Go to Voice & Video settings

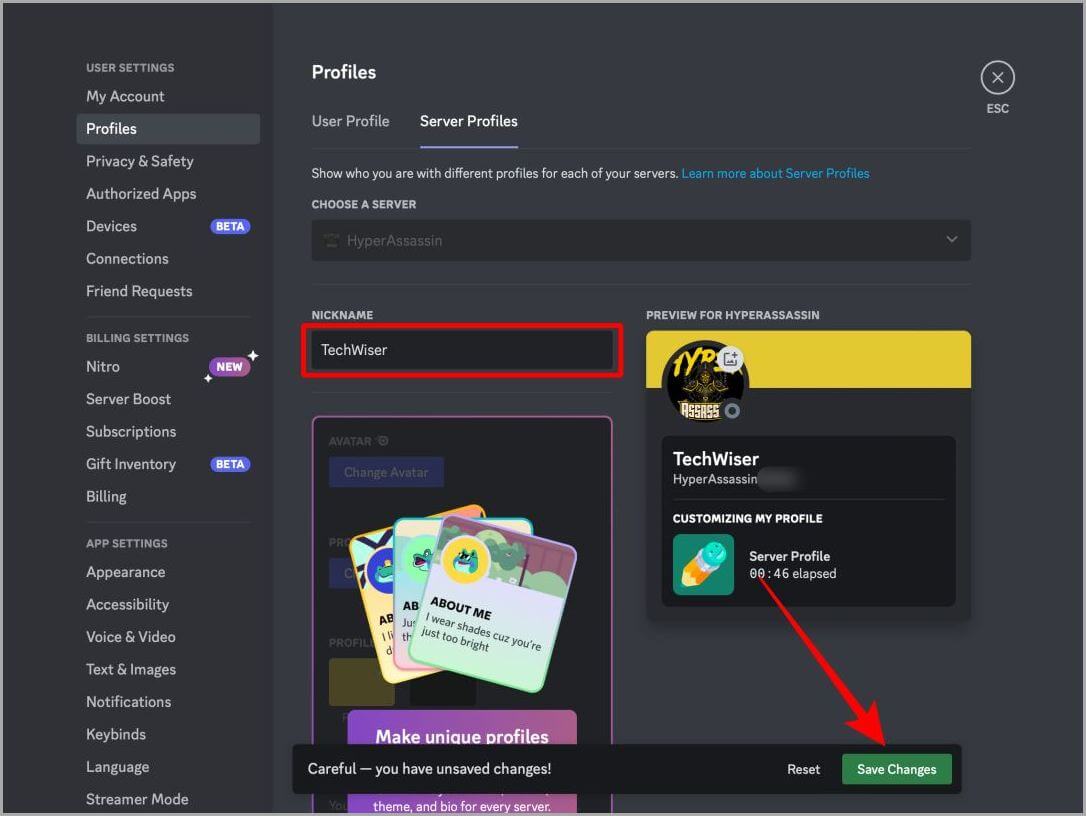tap(168, 637)
